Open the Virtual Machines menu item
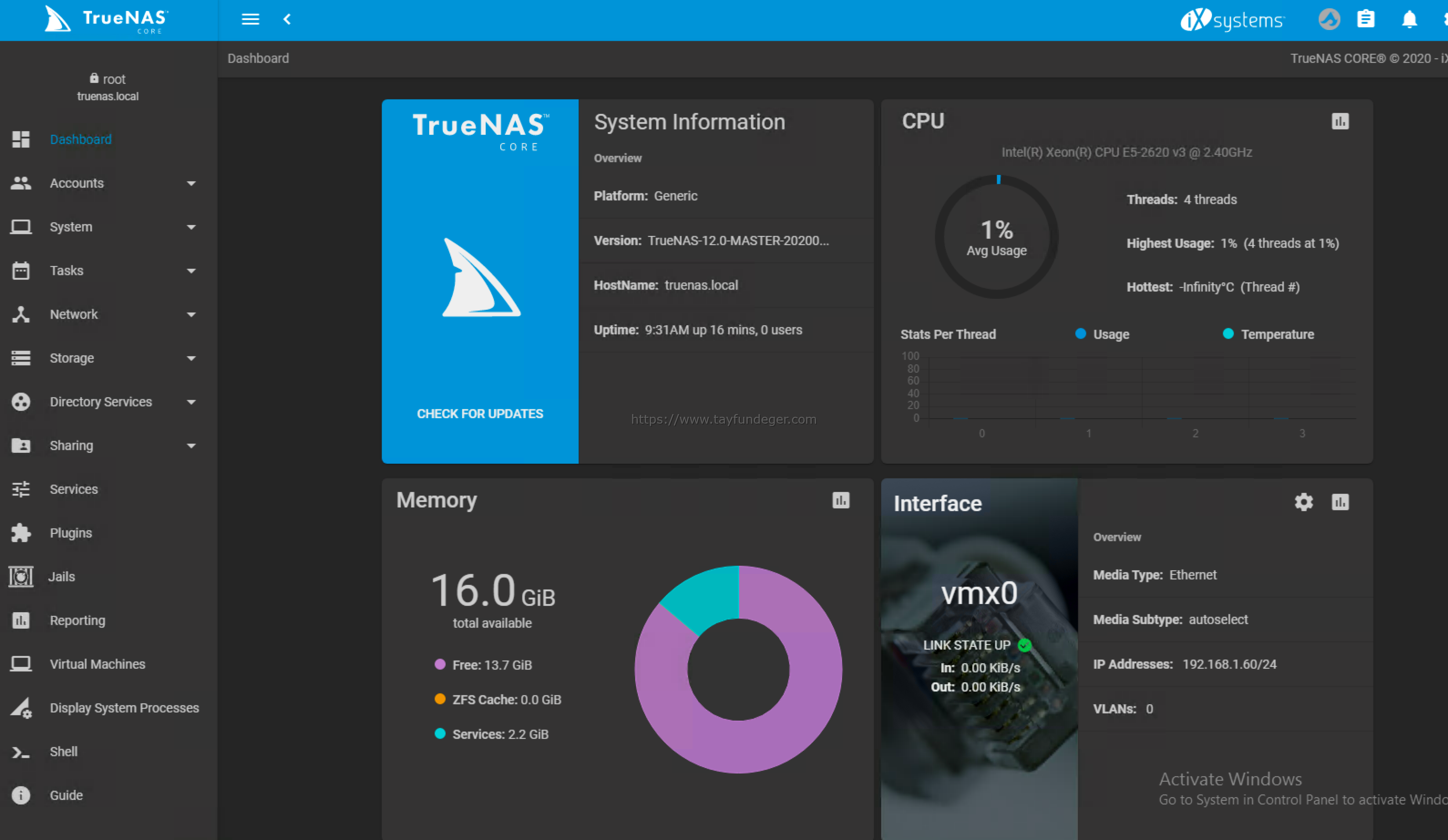 pyautogui.click(x=108, y=664)
